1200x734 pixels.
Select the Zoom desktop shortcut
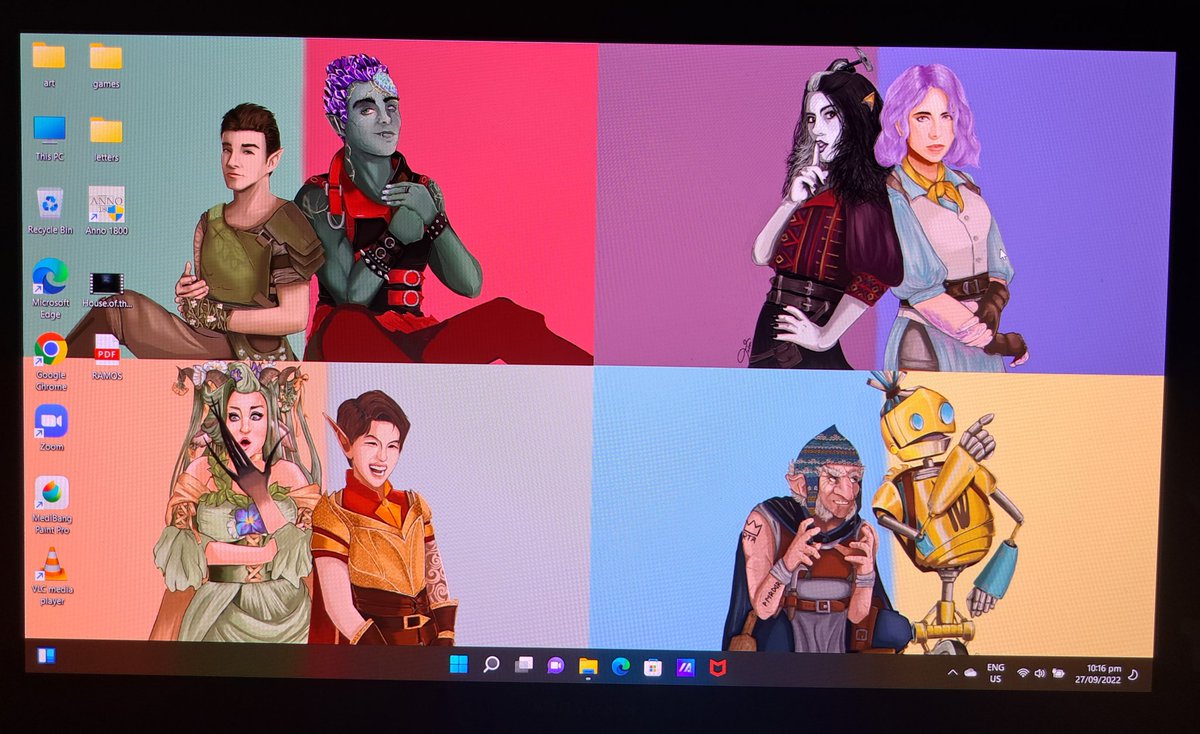tap(51, 427)
